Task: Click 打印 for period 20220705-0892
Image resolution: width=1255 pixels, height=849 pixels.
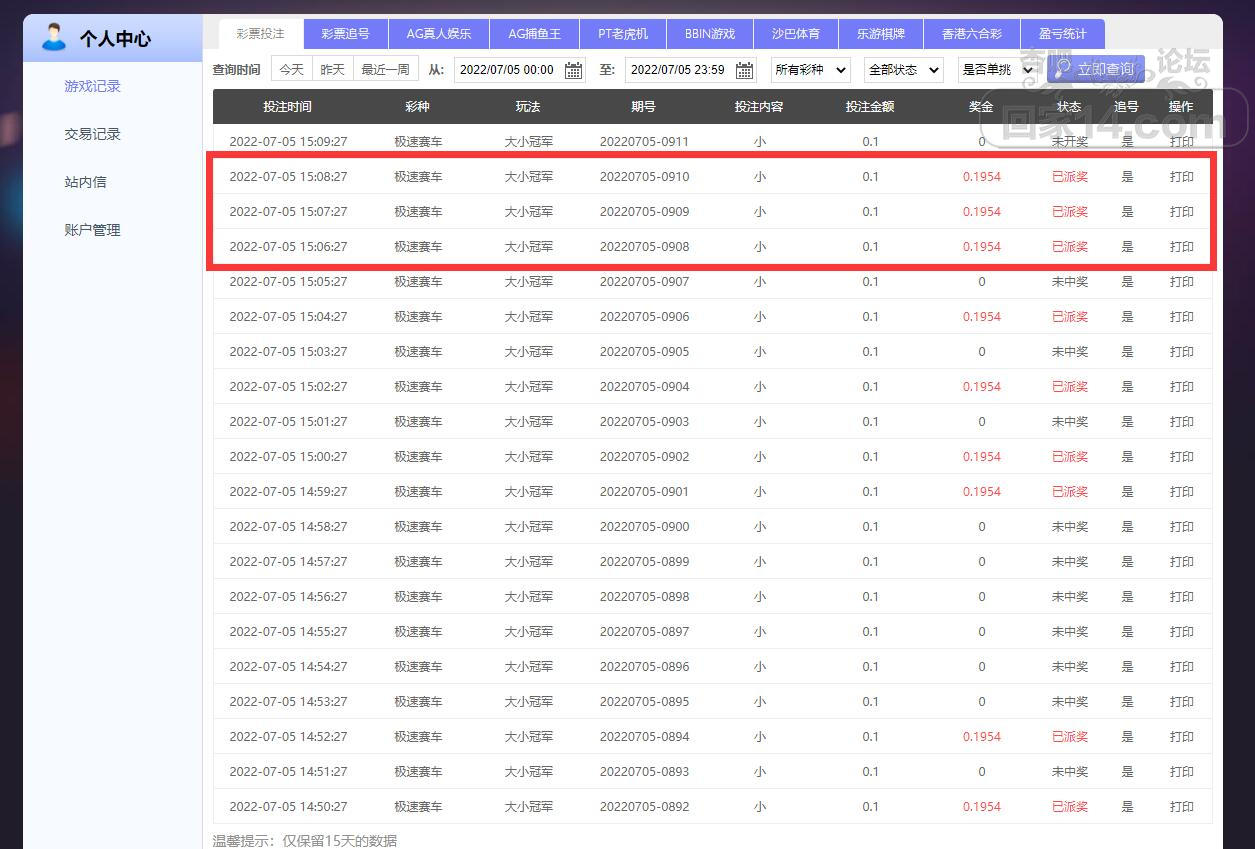Action: 1181,807
